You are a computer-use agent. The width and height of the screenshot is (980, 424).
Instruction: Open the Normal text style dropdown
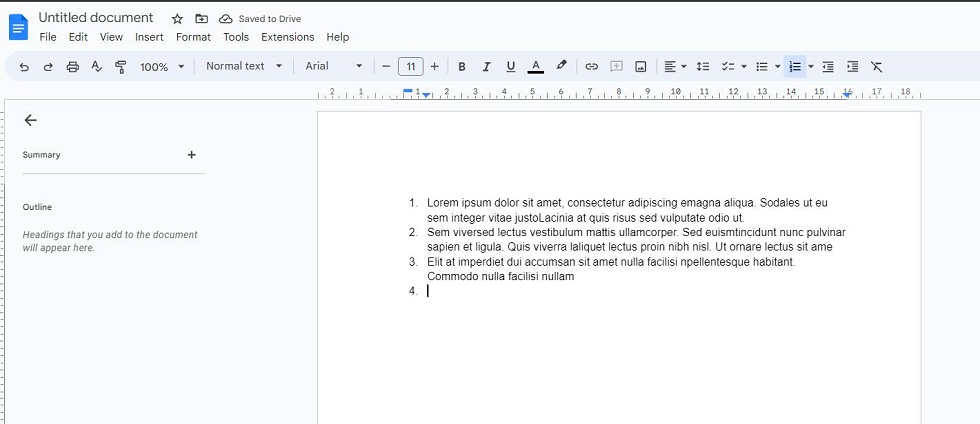tap(244, 66)
